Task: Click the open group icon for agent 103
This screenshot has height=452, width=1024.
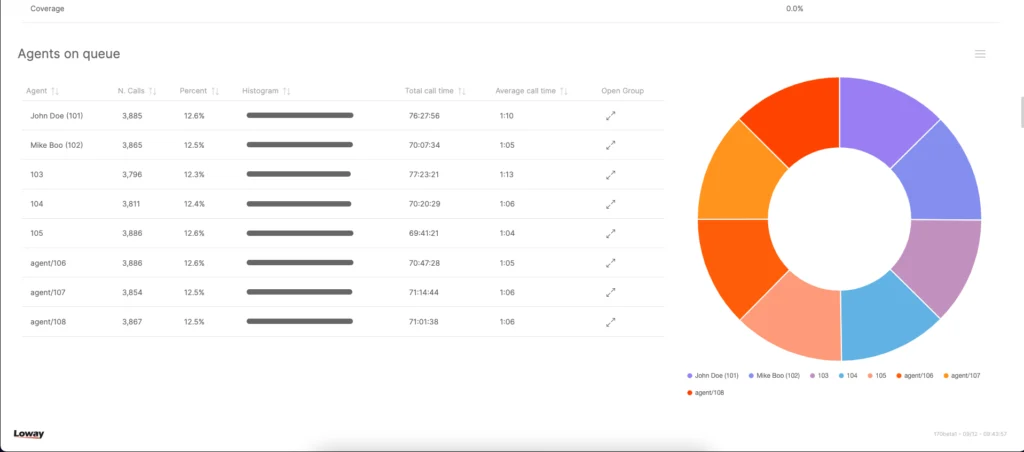Action: point(611,175)
